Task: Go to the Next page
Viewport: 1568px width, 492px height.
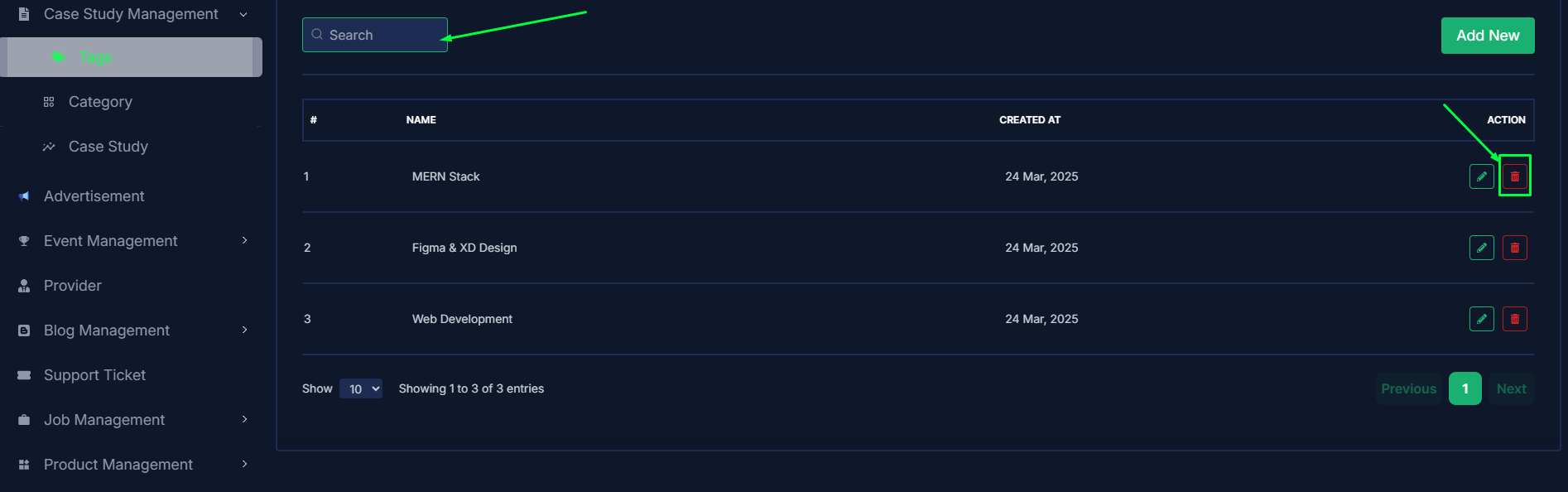Action: (1511, 388)
